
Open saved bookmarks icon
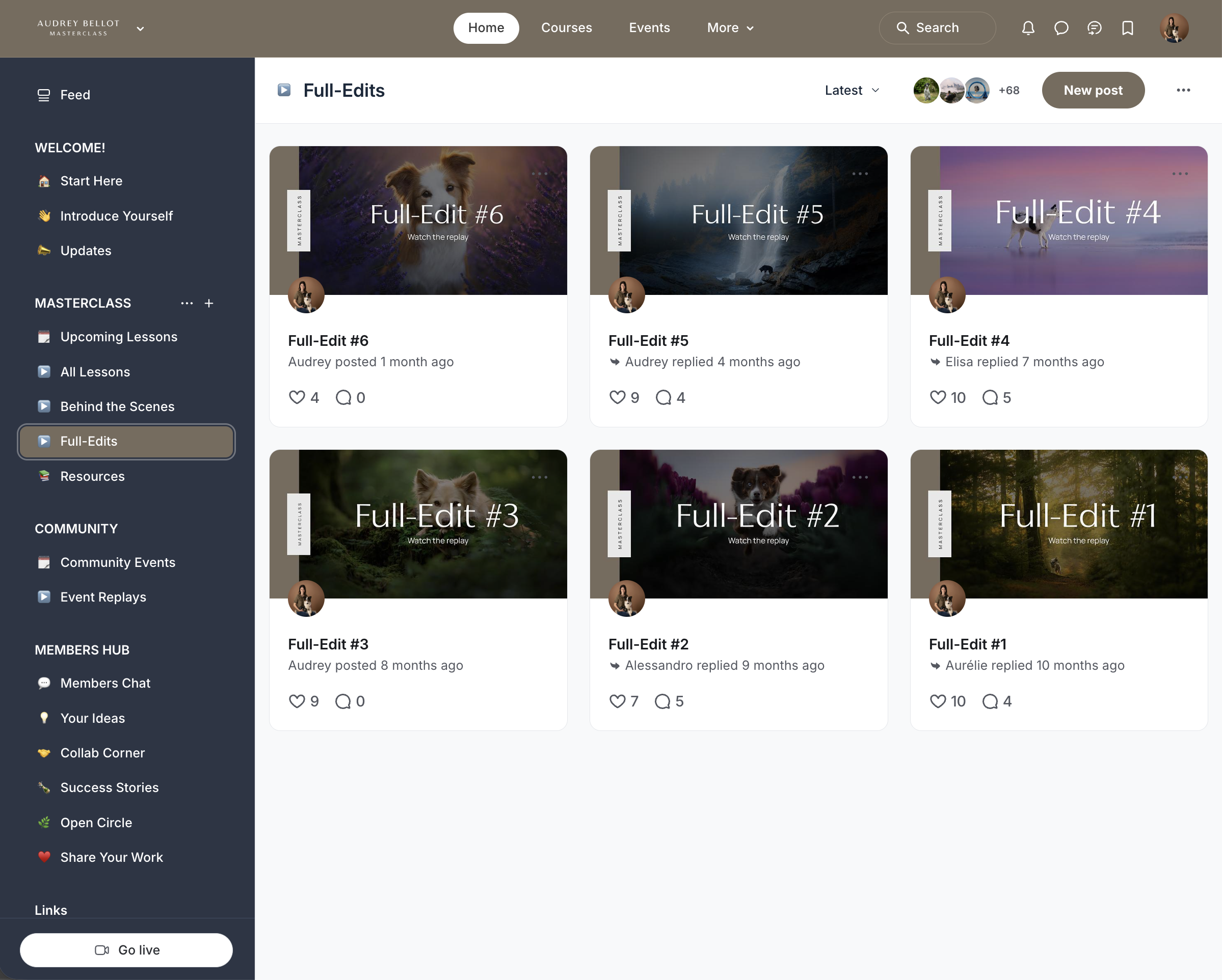click(x=1127, y=28)
